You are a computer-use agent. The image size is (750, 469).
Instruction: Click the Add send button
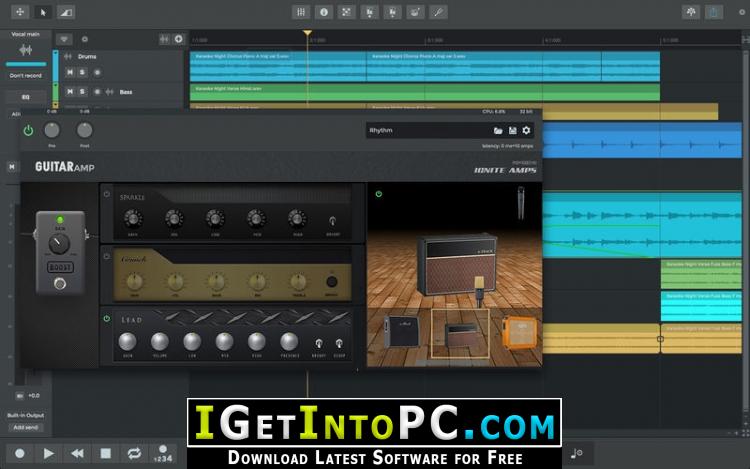pos(26,427)
